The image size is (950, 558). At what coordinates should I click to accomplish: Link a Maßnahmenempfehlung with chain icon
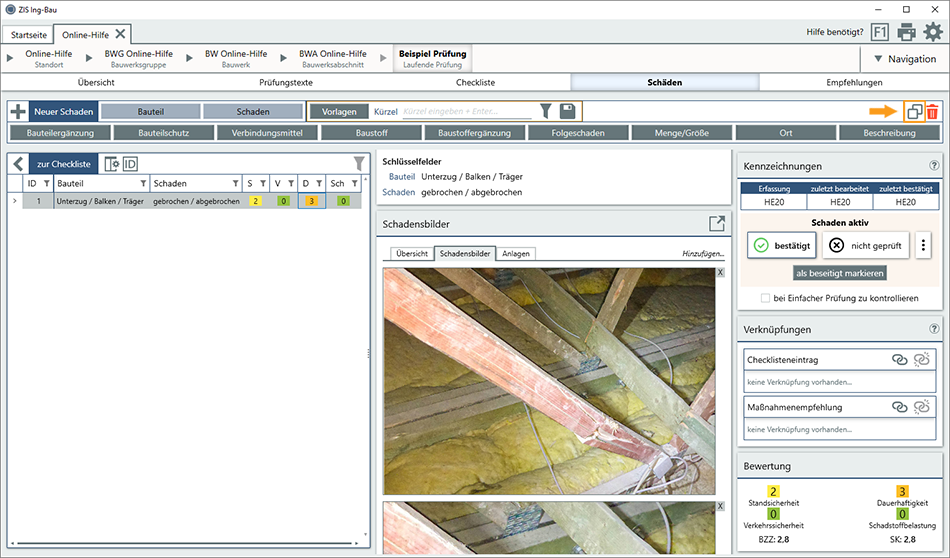[900, 407]
